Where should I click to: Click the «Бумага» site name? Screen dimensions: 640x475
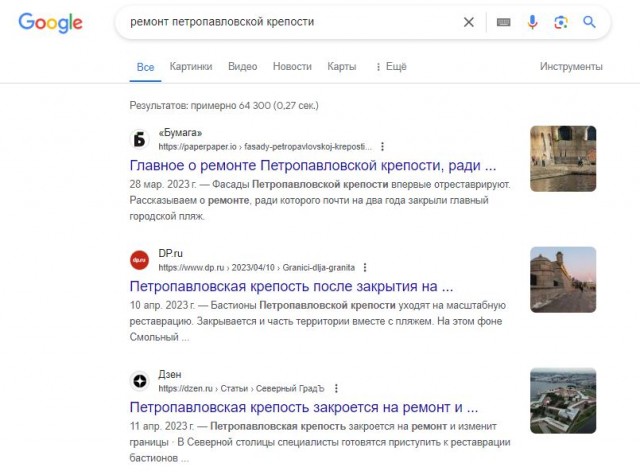point(180,133)
